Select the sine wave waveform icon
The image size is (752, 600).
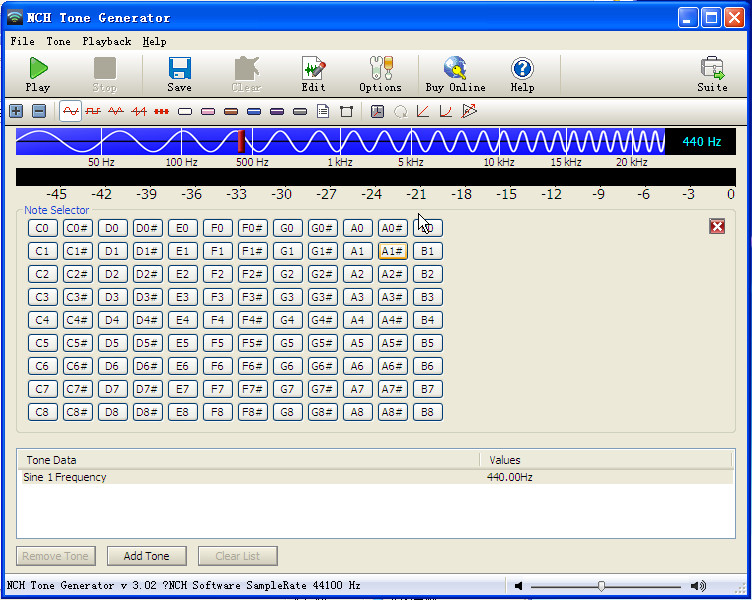pyautogui.click(x=71, y=111)
